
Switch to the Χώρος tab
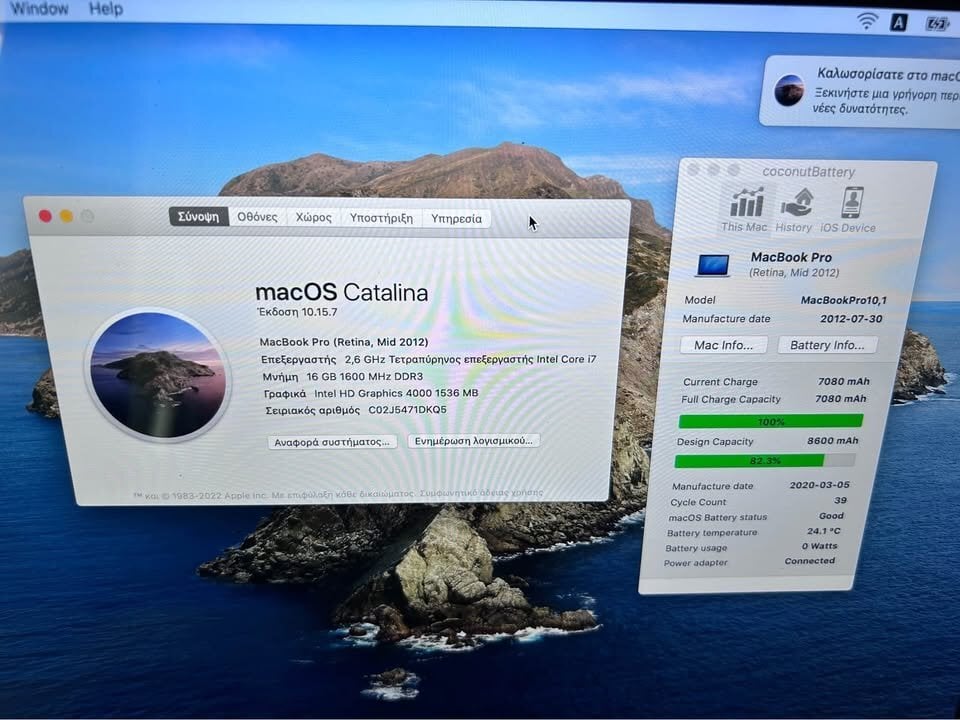click(x=313, y=217)
